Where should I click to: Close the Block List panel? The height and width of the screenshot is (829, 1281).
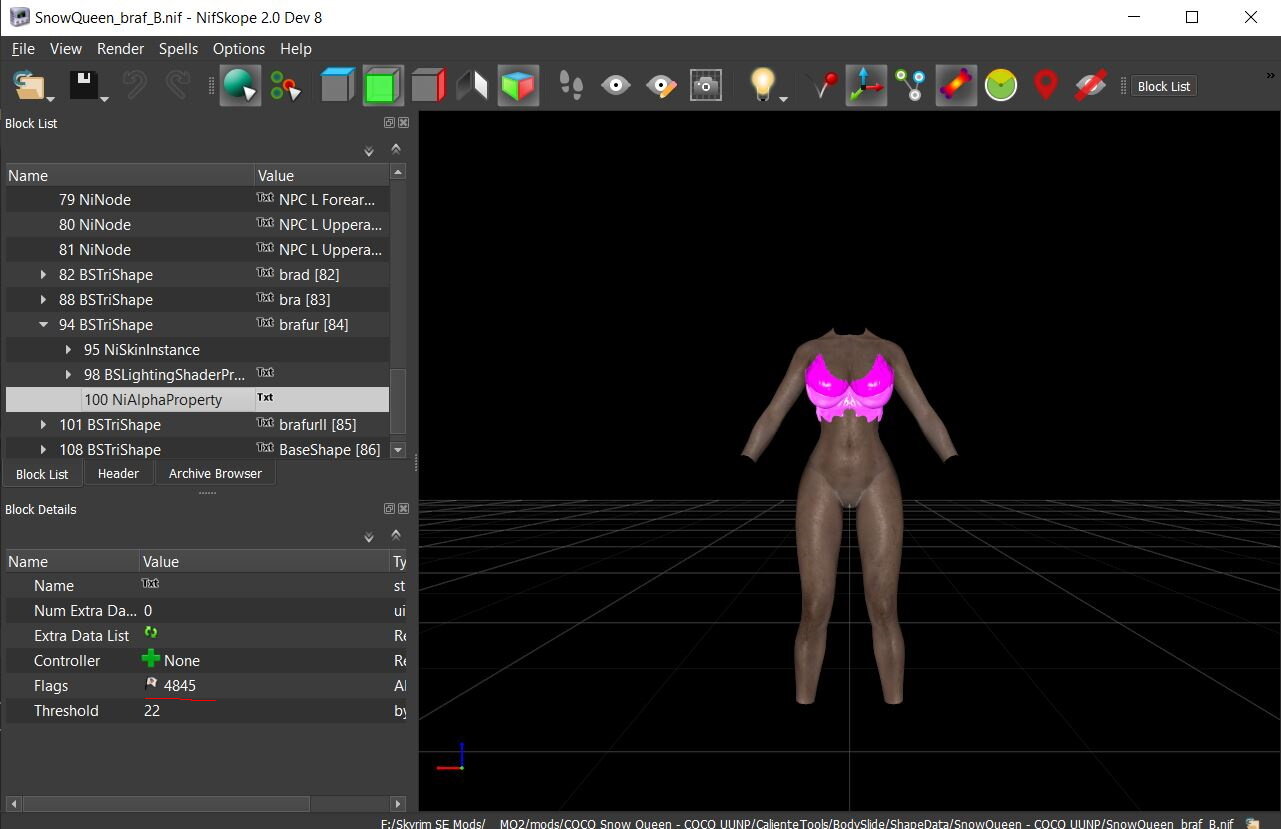pos(403,123)
